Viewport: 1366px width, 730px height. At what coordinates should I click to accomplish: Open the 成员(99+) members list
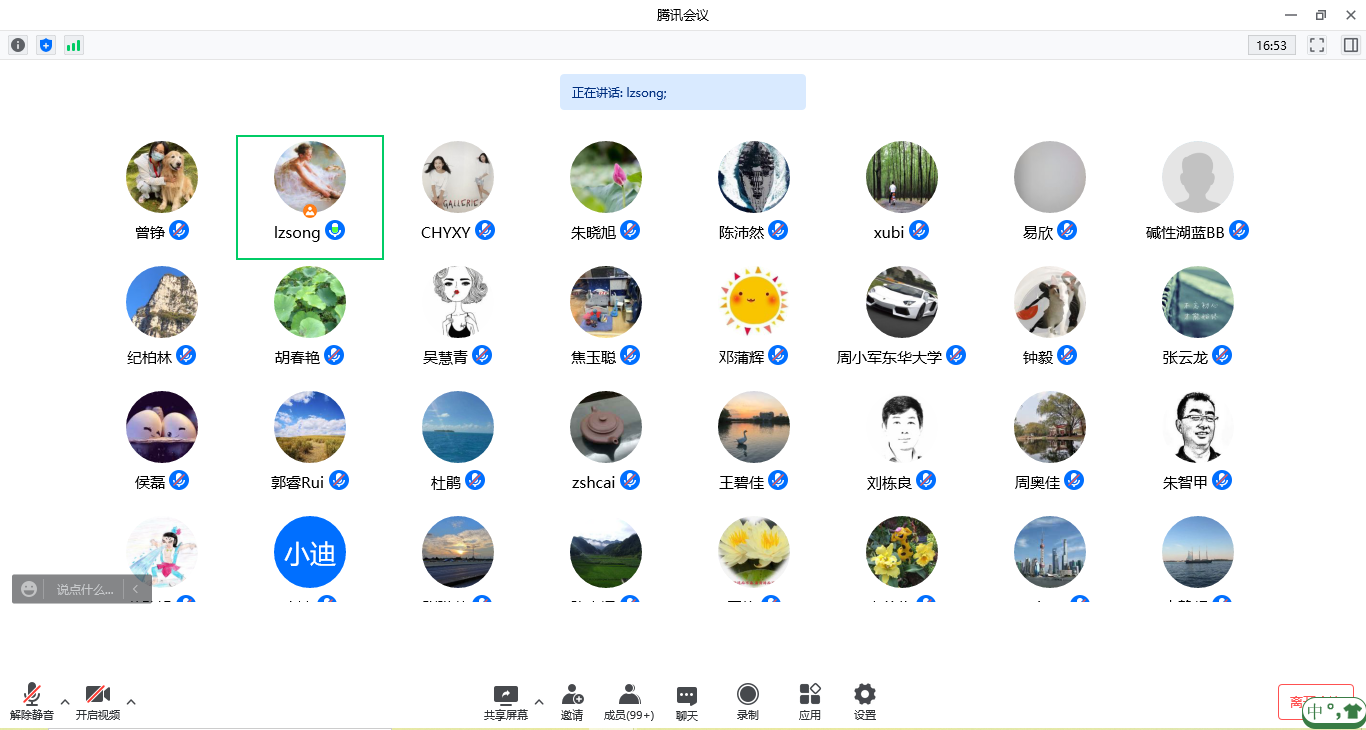tap(629, 701)
